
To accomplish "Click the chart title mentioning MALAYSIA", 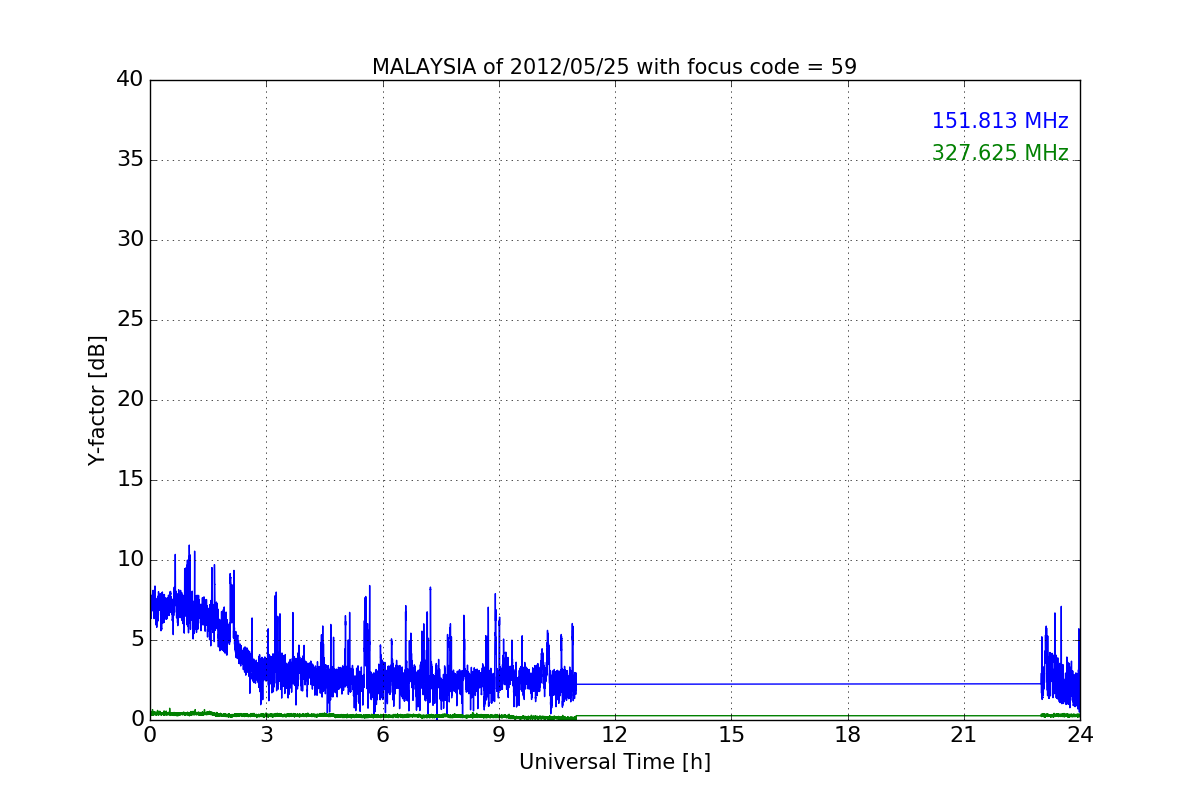I will pos(614,67).
